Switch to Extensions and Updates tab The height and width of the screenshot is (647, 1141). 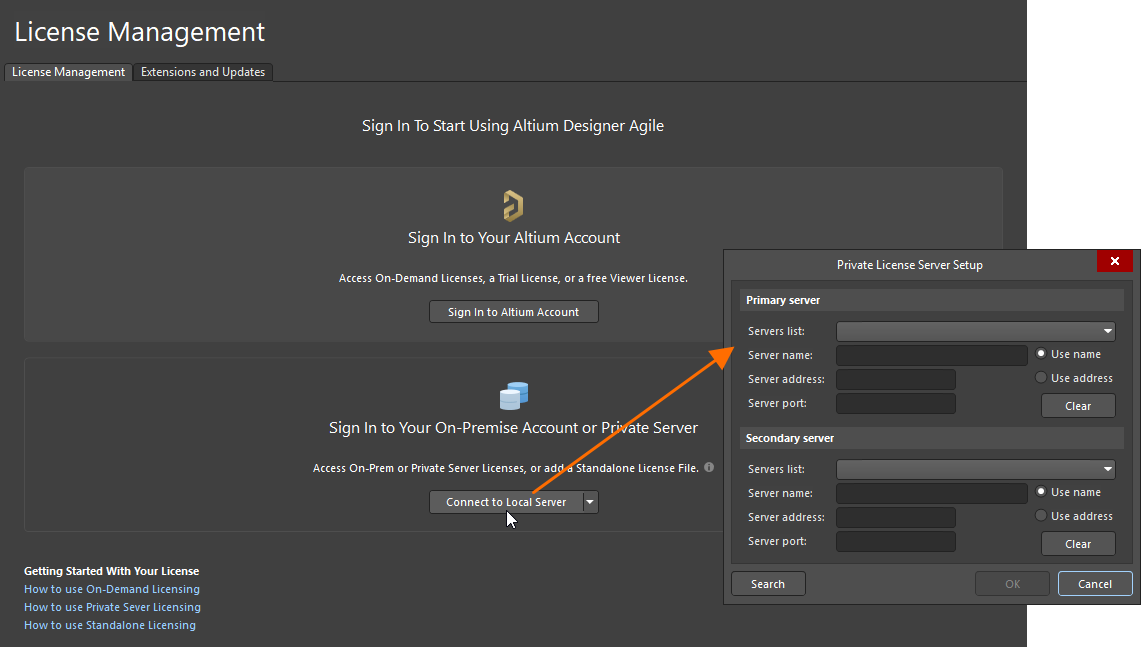(203, 72)
